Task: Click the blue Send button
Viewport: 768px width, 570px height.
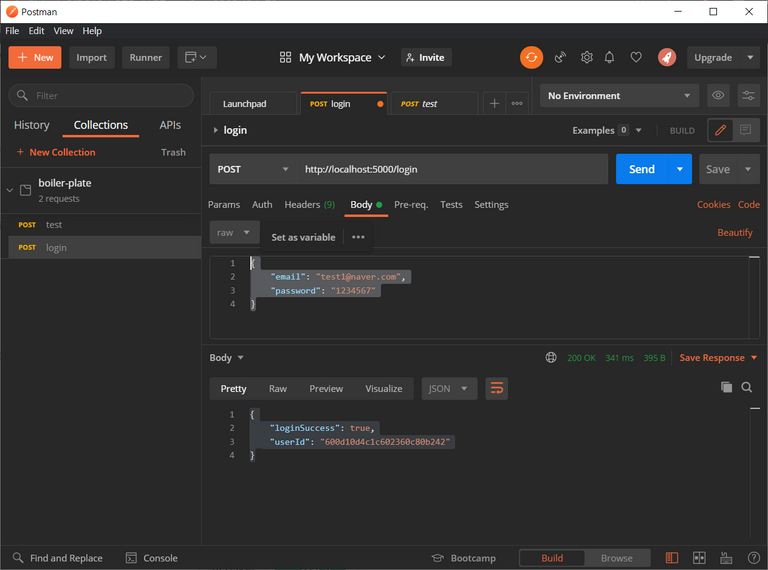Action: pyautogui.click(x=642, y=169)
